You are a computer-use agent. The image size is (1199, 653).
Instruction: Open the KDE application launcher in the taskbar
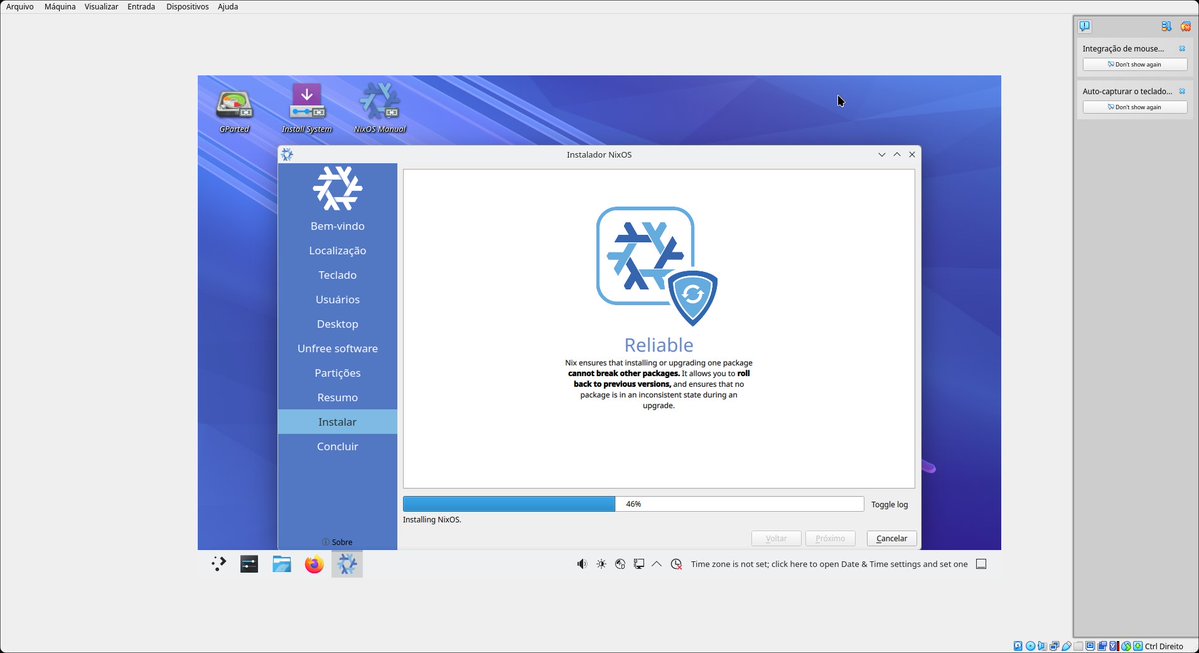219,564
